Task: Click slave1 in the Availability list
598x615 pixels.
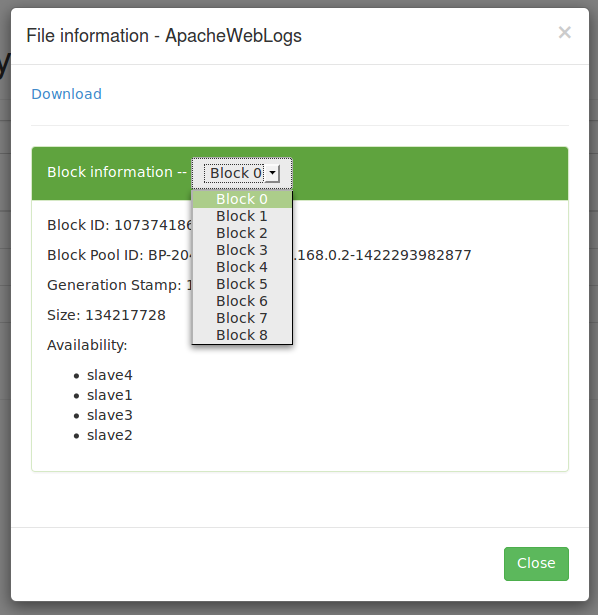Action: (x=110, y=395)
